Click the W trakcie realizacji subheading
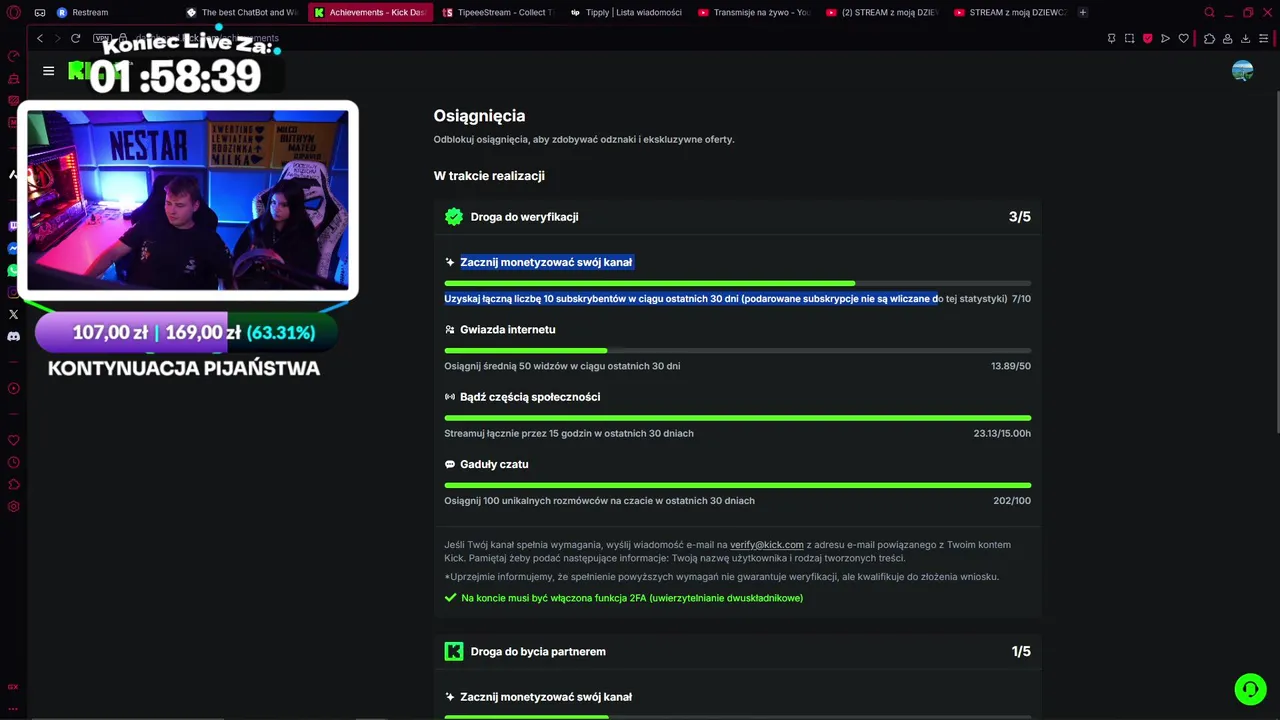This screenshot has height=720, width=1280. click(489, 176)
